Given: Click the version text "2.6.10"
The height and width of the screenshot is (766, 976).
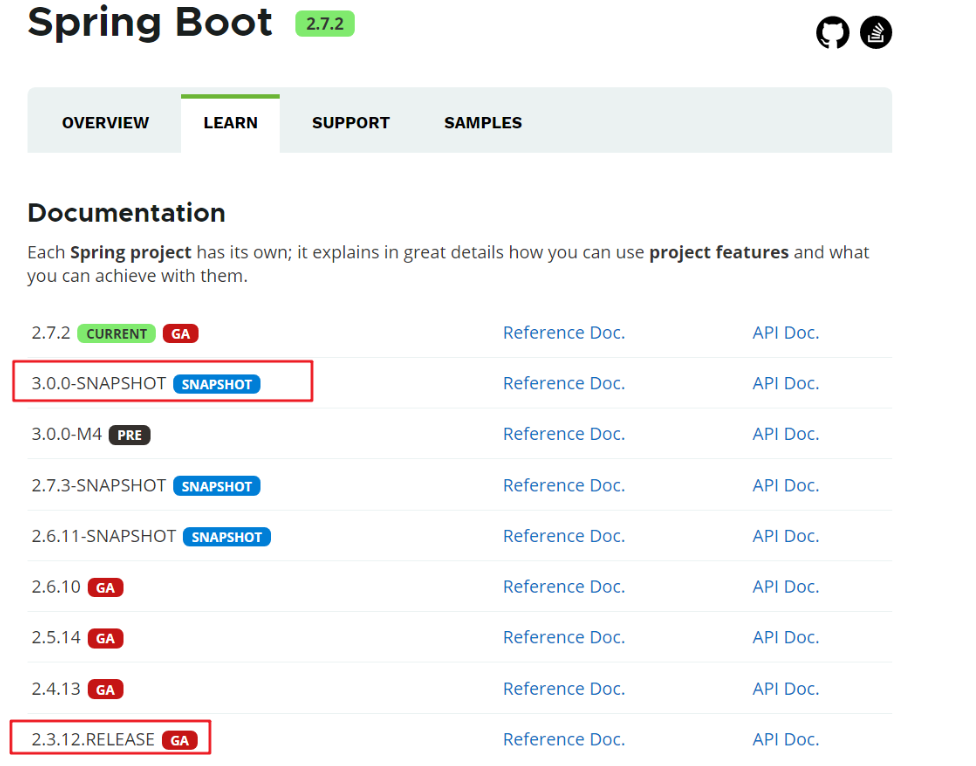Looking at the screenshot, I should tap(56, 587).
